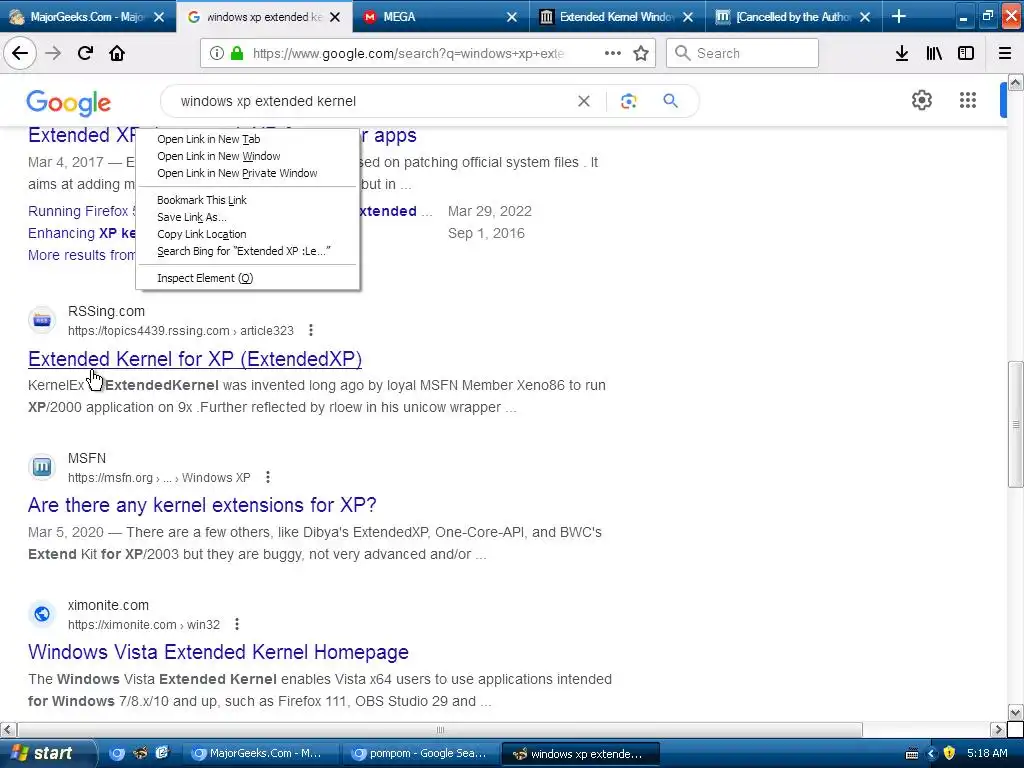Click the RSSing.com site favicon

(42, 320)
